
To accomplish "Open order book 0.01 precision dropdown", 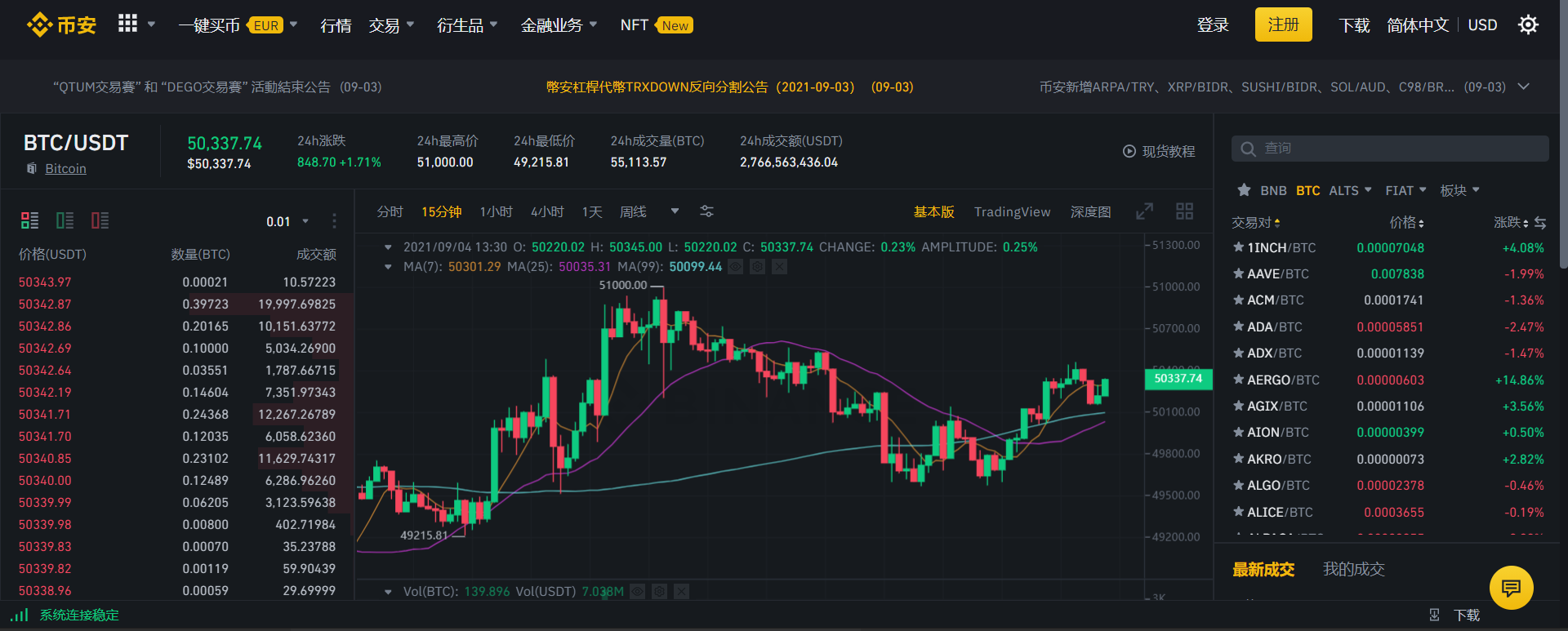I will point(287,221).
